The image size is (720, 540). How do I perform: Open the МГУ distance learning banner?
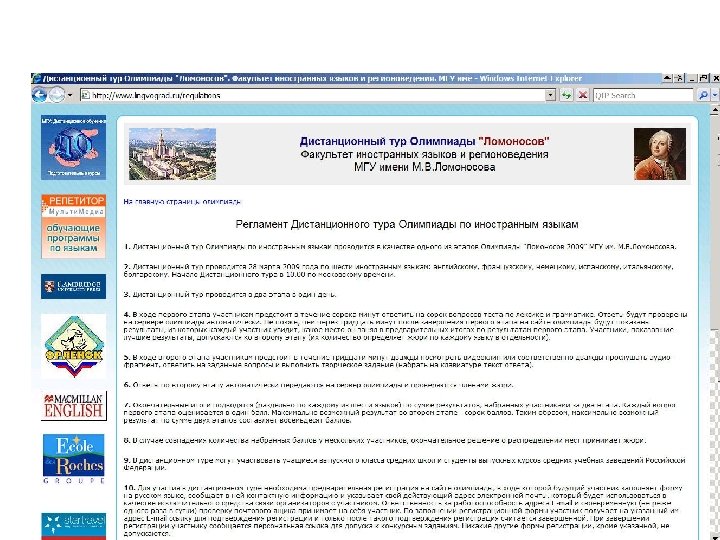point(73,147)
